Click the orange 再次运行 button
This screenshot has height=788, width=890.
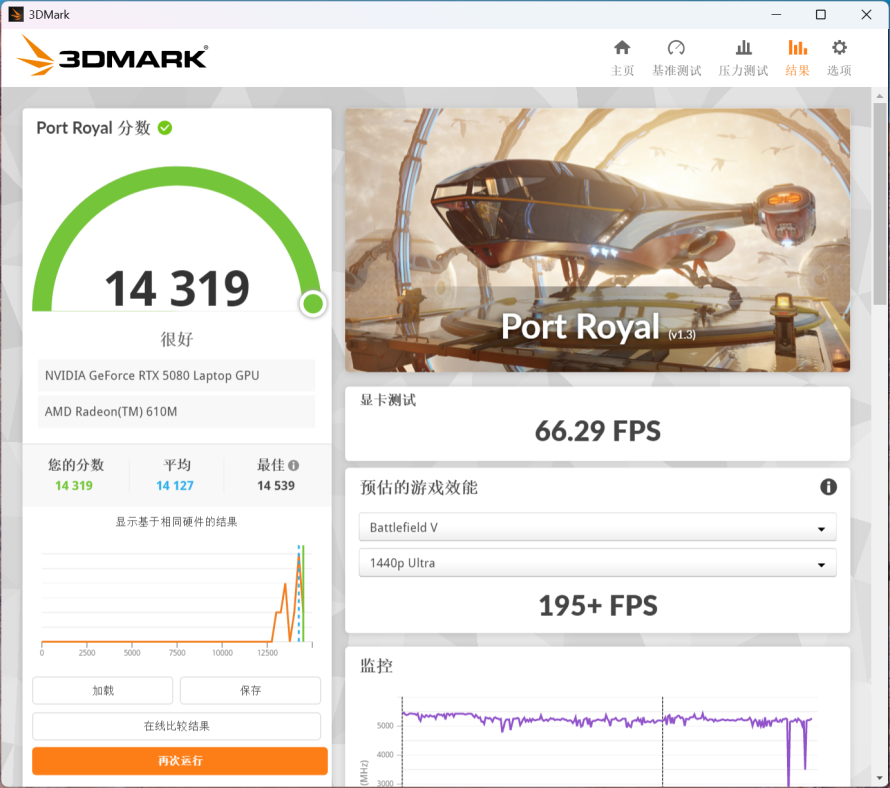tap(180, 761)
